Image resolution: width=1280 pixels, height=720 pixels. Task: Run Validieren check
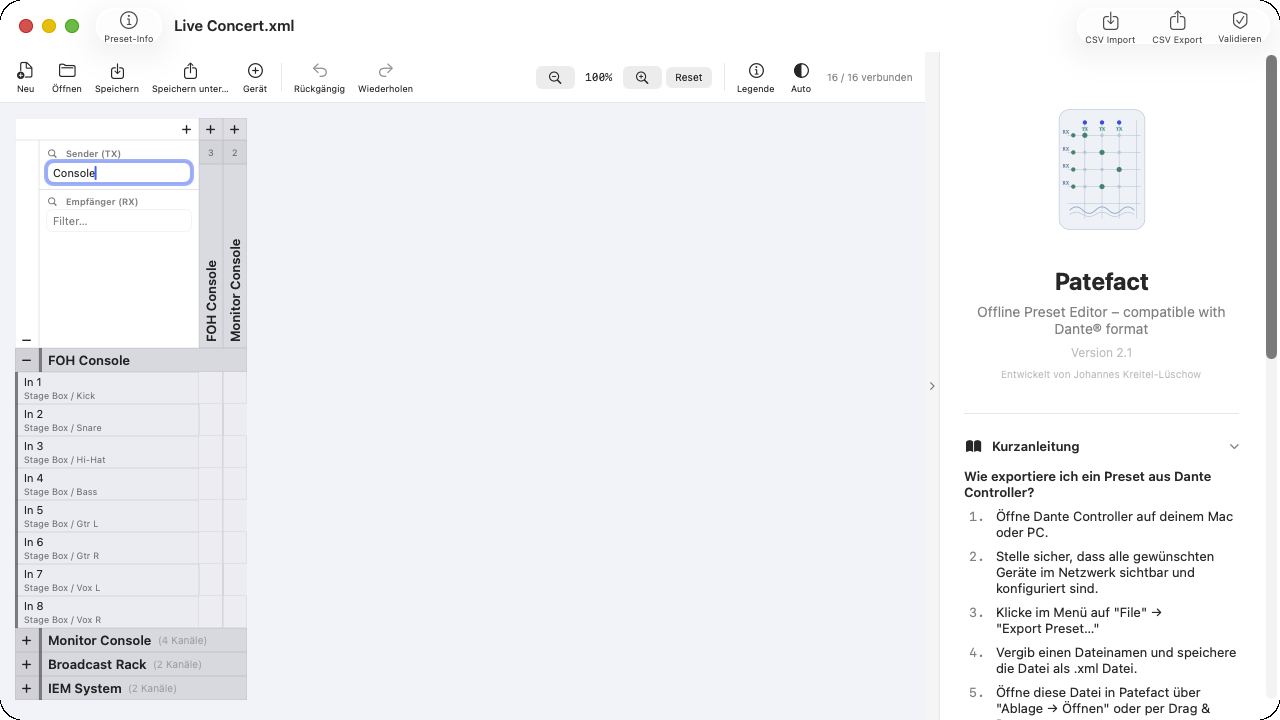pyautogui.click(x=1240, y=27)
